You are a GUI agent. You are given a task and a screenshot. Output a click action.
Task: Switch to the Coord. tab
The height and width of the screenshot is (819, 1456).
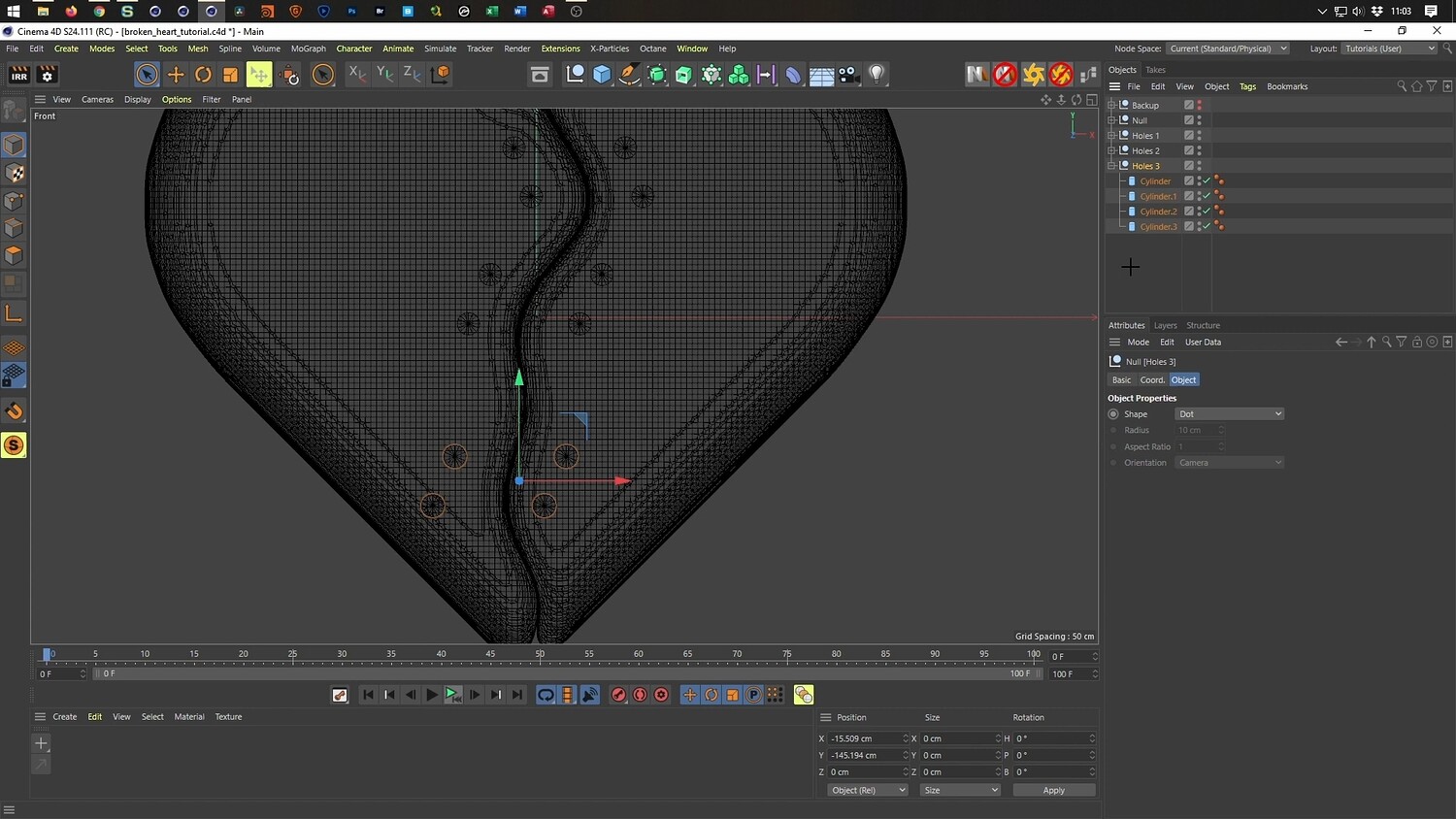tap(1152, 380)
